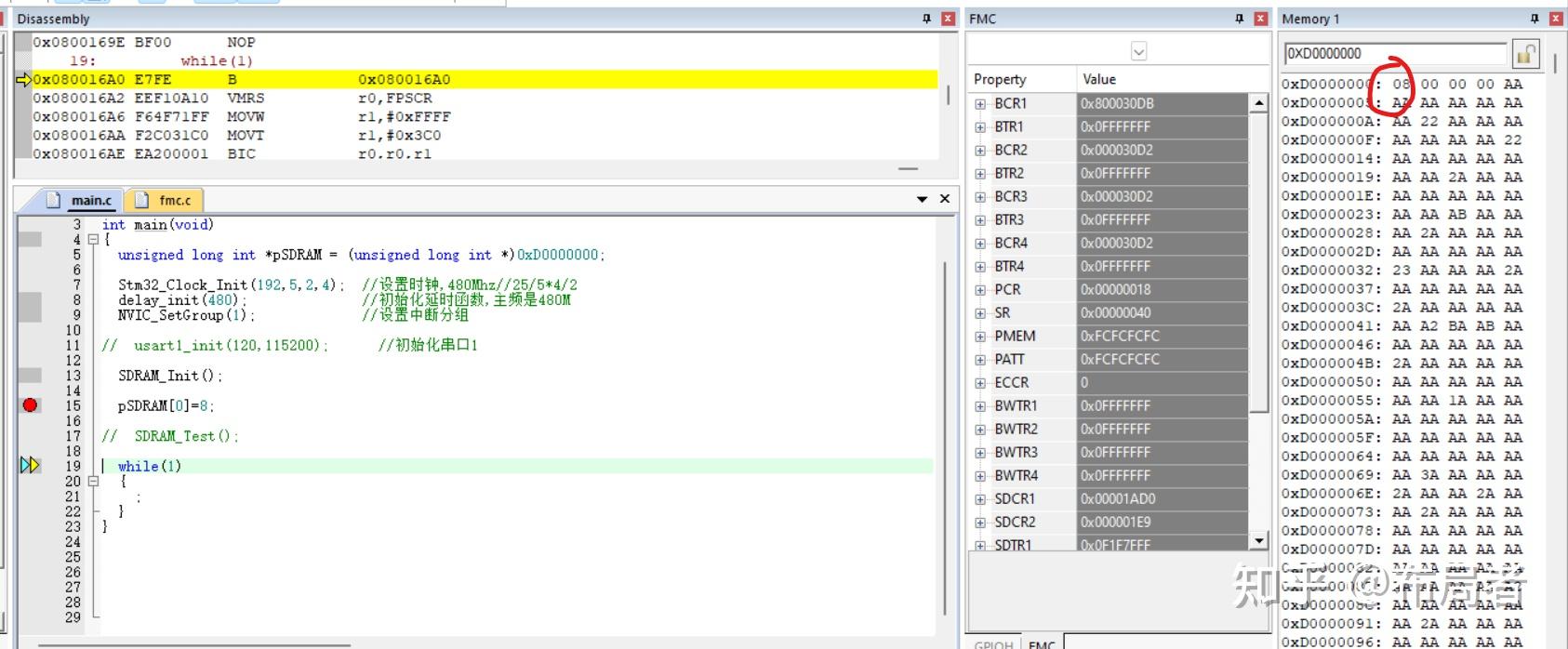Expand the ECCR register

[x=980, y=382]
